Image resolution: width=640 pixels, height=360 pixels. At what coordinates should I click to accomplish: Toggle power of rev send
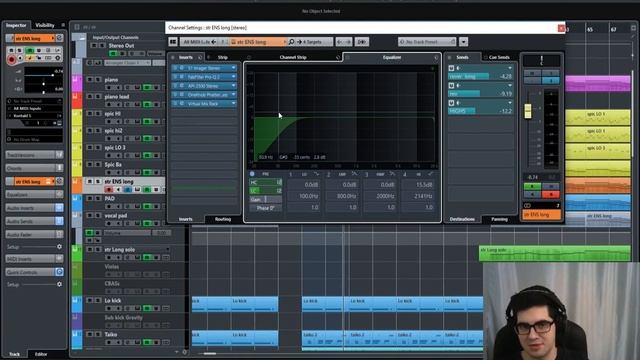(451, 86)
